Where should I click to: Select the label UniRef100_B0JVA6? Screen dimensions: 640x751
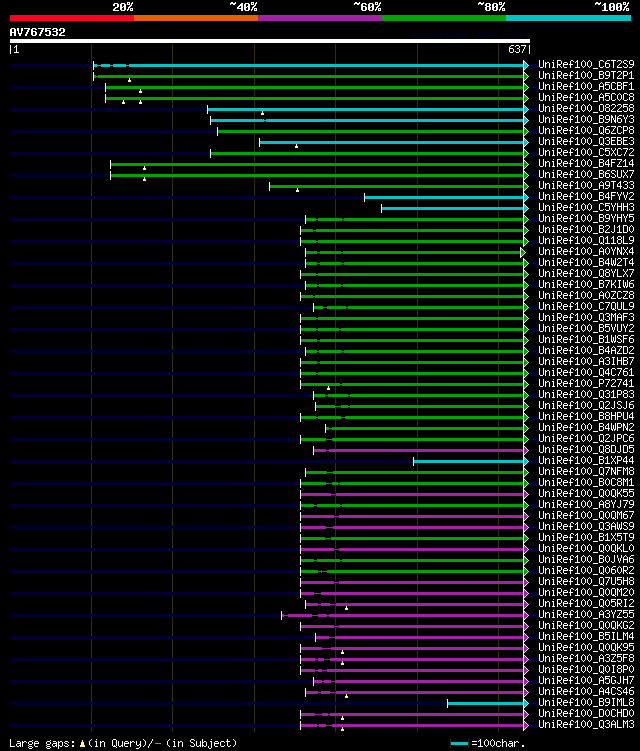point(586,560)
